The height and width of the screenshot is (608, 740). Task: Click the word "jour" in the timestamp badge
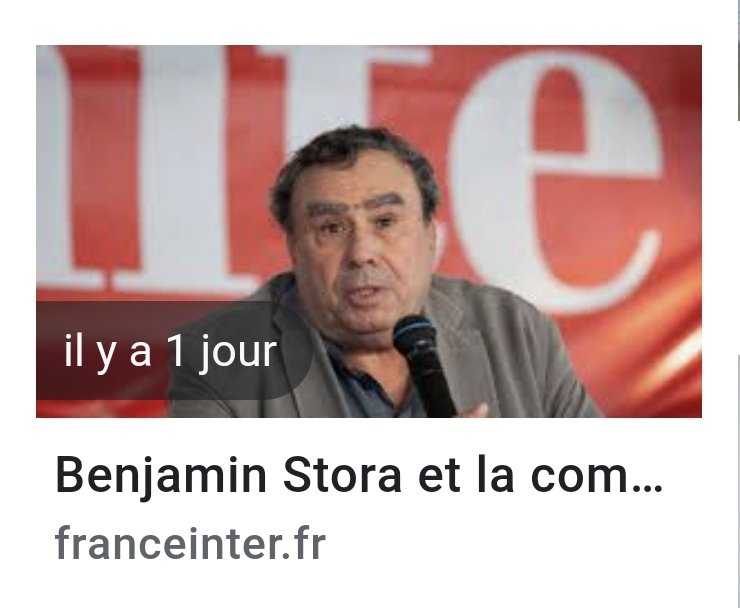(238, 353)
